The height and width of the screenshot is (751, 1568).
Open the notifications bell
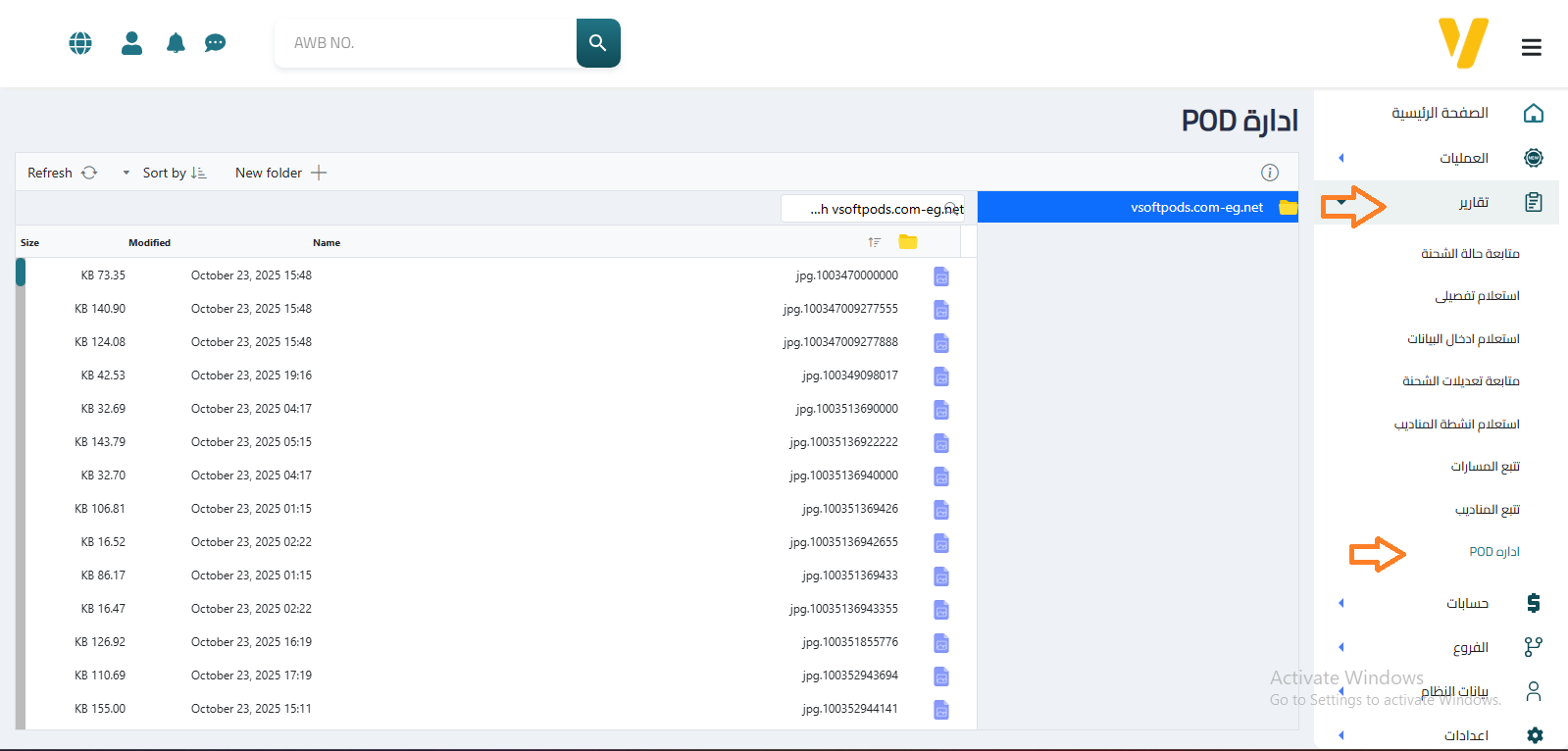(x=176, y=43)
